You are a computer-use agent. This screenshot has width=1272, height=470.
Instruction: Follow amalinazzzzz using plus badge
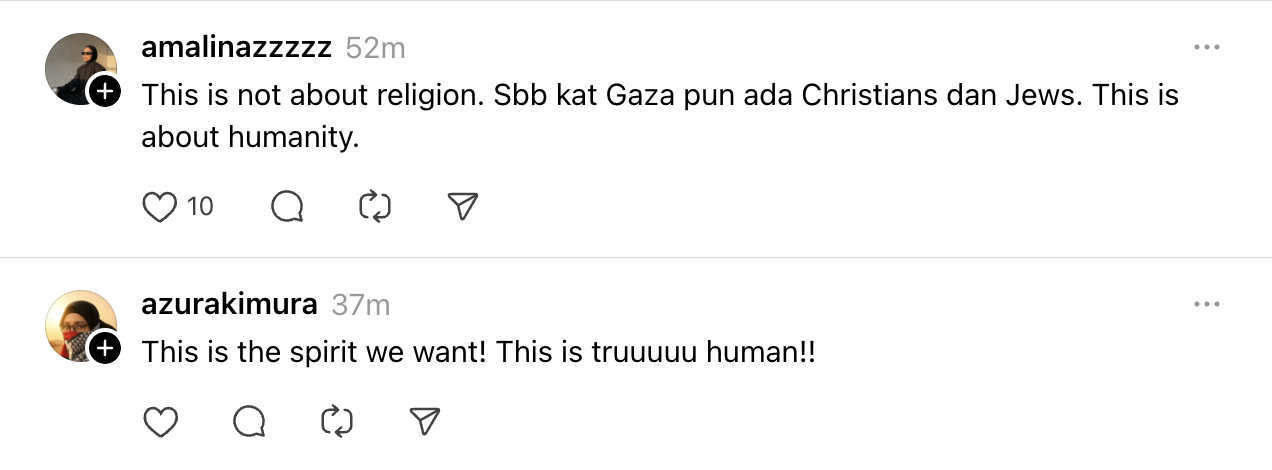click(104, 93)
